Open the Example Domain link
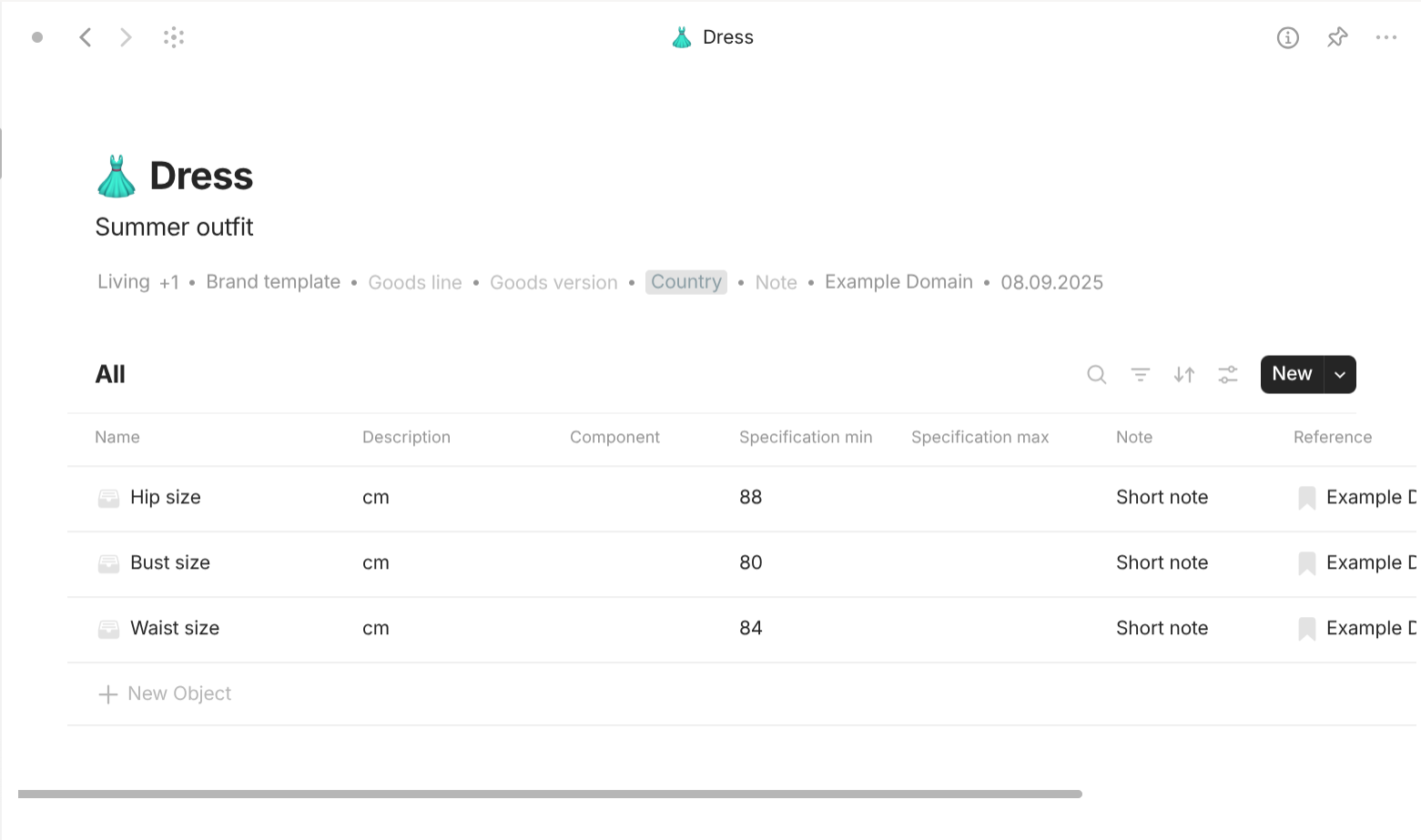The height and width of the screenshot is (840, 1421). 898,282
